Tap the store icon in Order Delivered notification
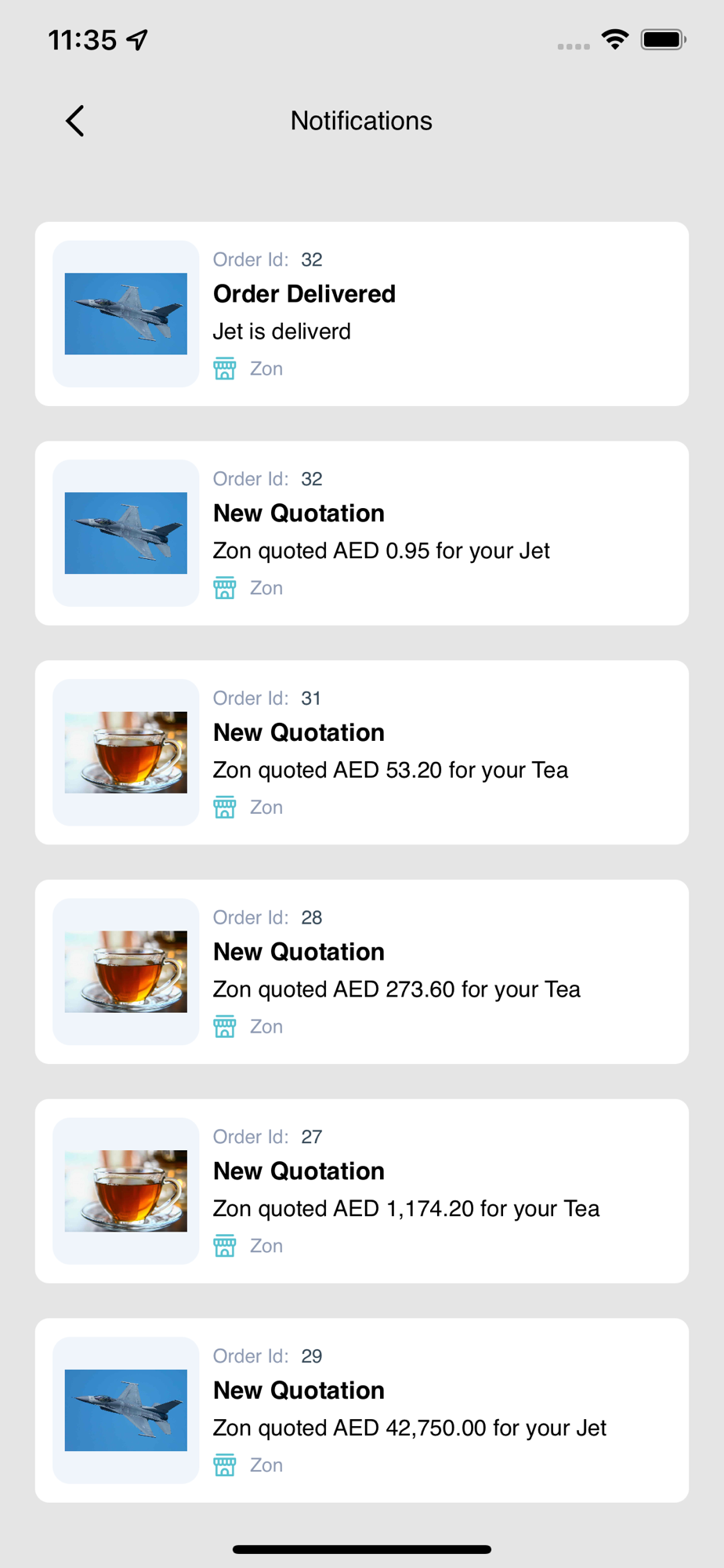This screenshot has height=1568, width=724. point(225,368)
